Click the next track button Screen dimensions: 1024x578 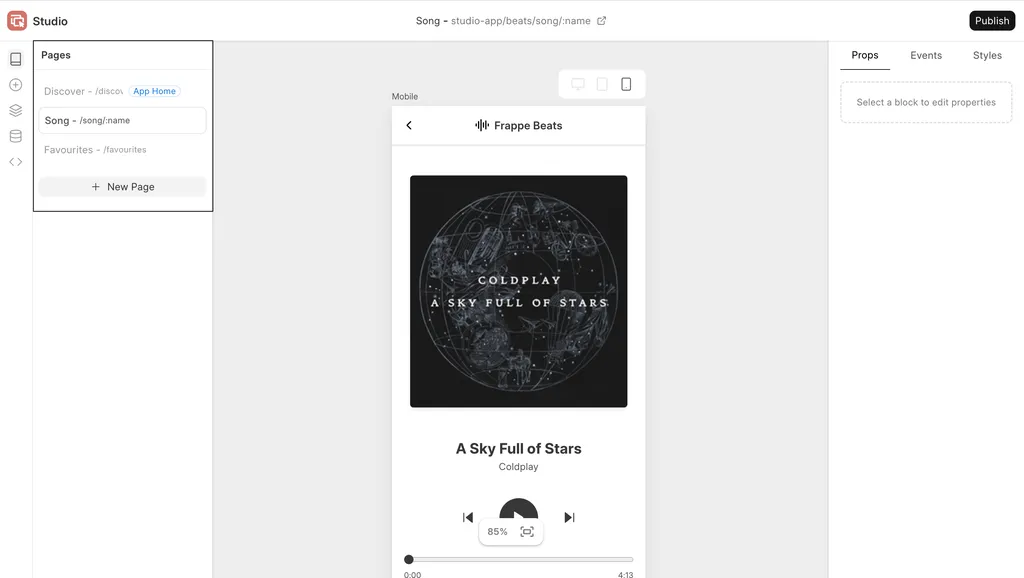click(569, 517)
